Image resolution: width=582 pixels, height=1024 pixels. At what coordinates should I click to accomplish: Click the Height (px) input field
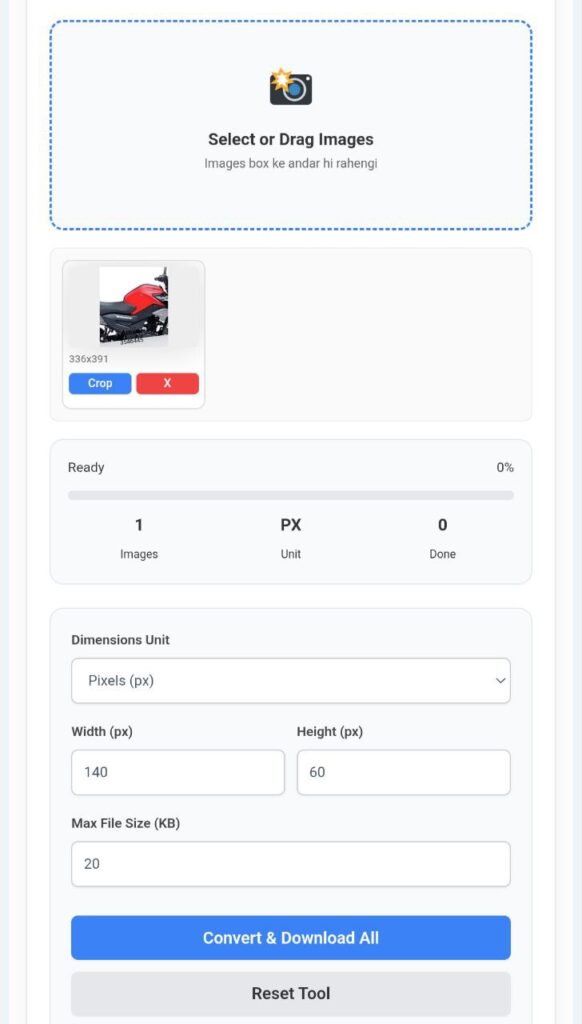click(x=403, y=772)
